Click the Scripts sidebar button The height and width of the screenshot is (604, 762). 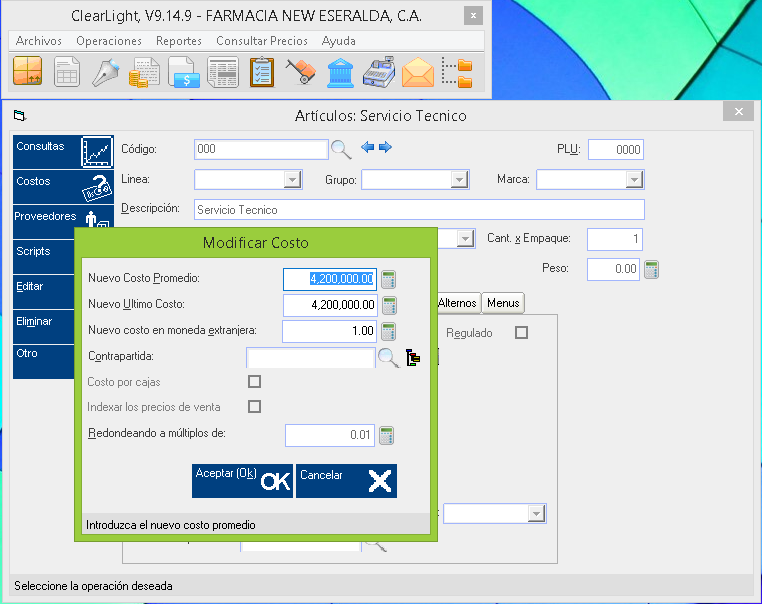[x=44, y=257]
